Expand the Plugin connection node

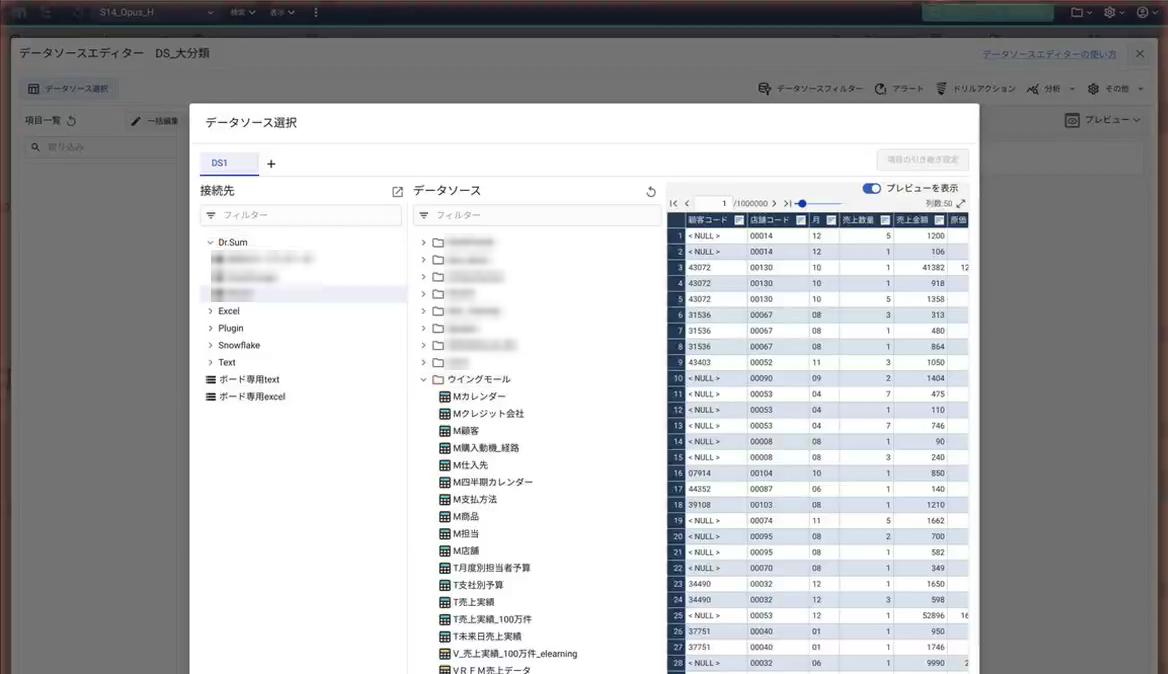pyautogui.click(x=210, y=328)
